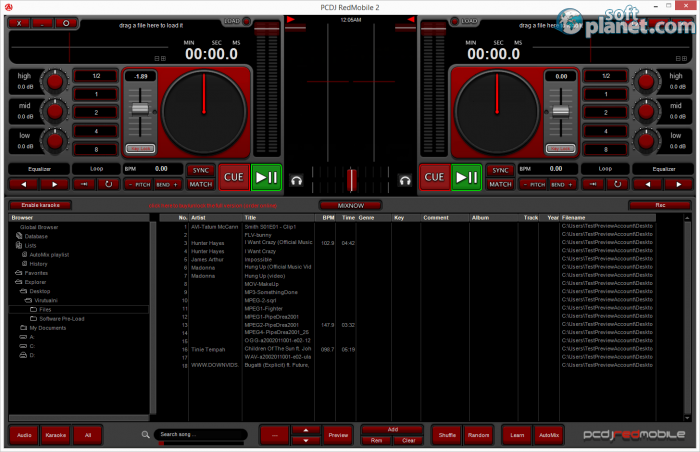Image resolution: width=700 pixels, height=452 pixels.
Task: Toggle AutoMix button
Action: coord(549,435)
